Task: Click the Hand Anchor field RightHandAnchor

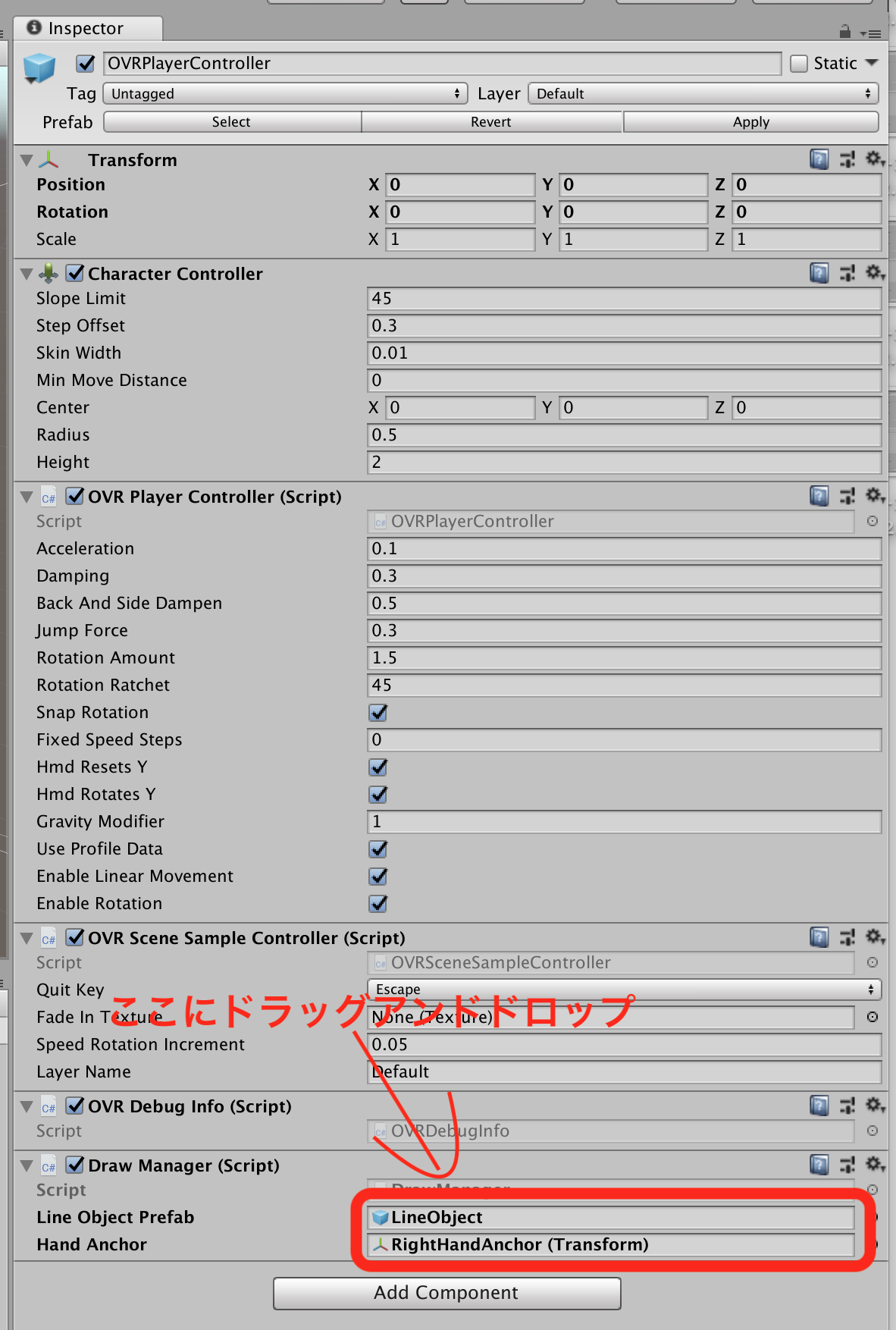Action: tap(611, 1244)
